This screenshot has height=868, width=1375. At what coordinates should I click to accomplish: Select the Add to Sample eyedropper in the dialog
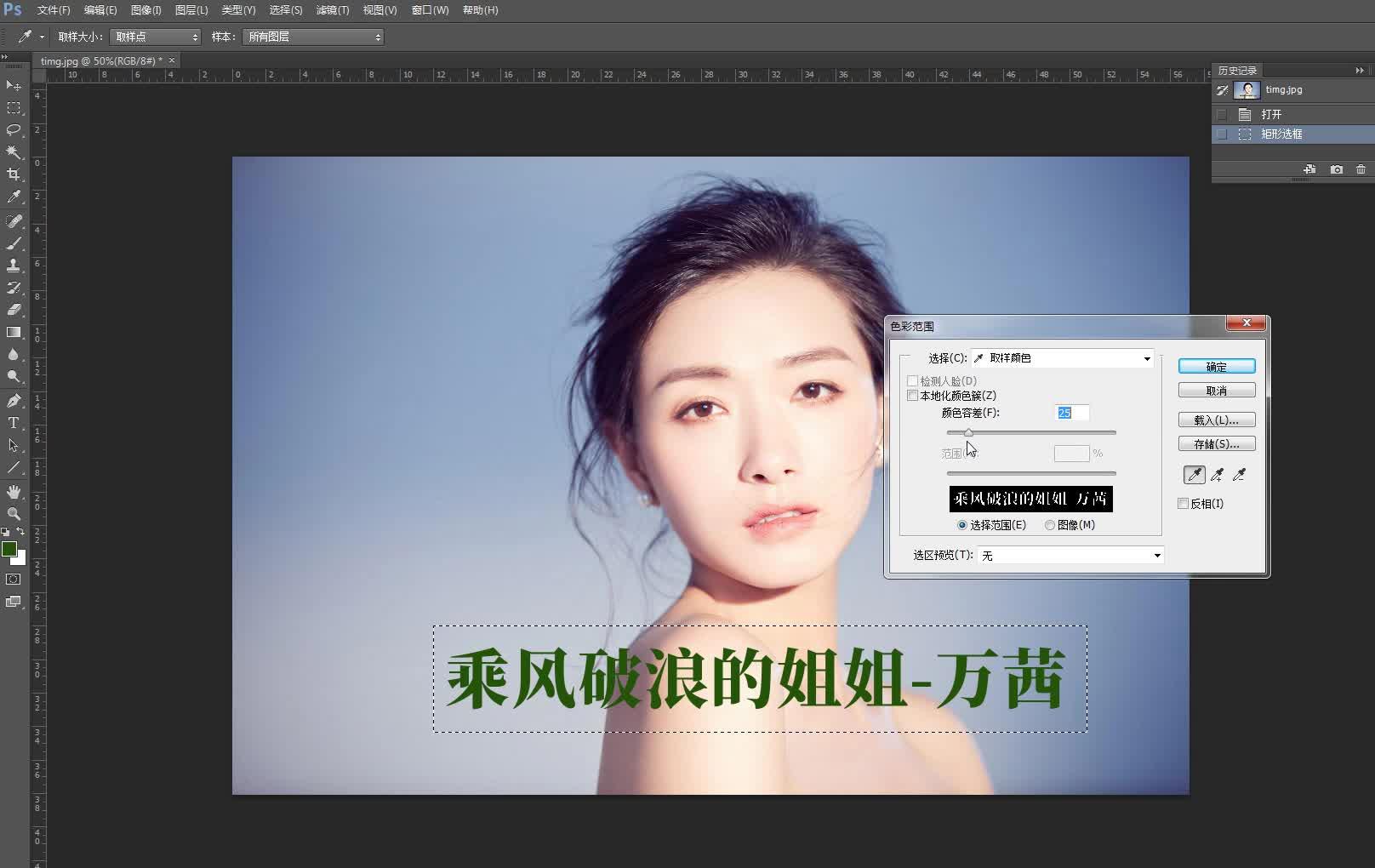click(1216, 474)
